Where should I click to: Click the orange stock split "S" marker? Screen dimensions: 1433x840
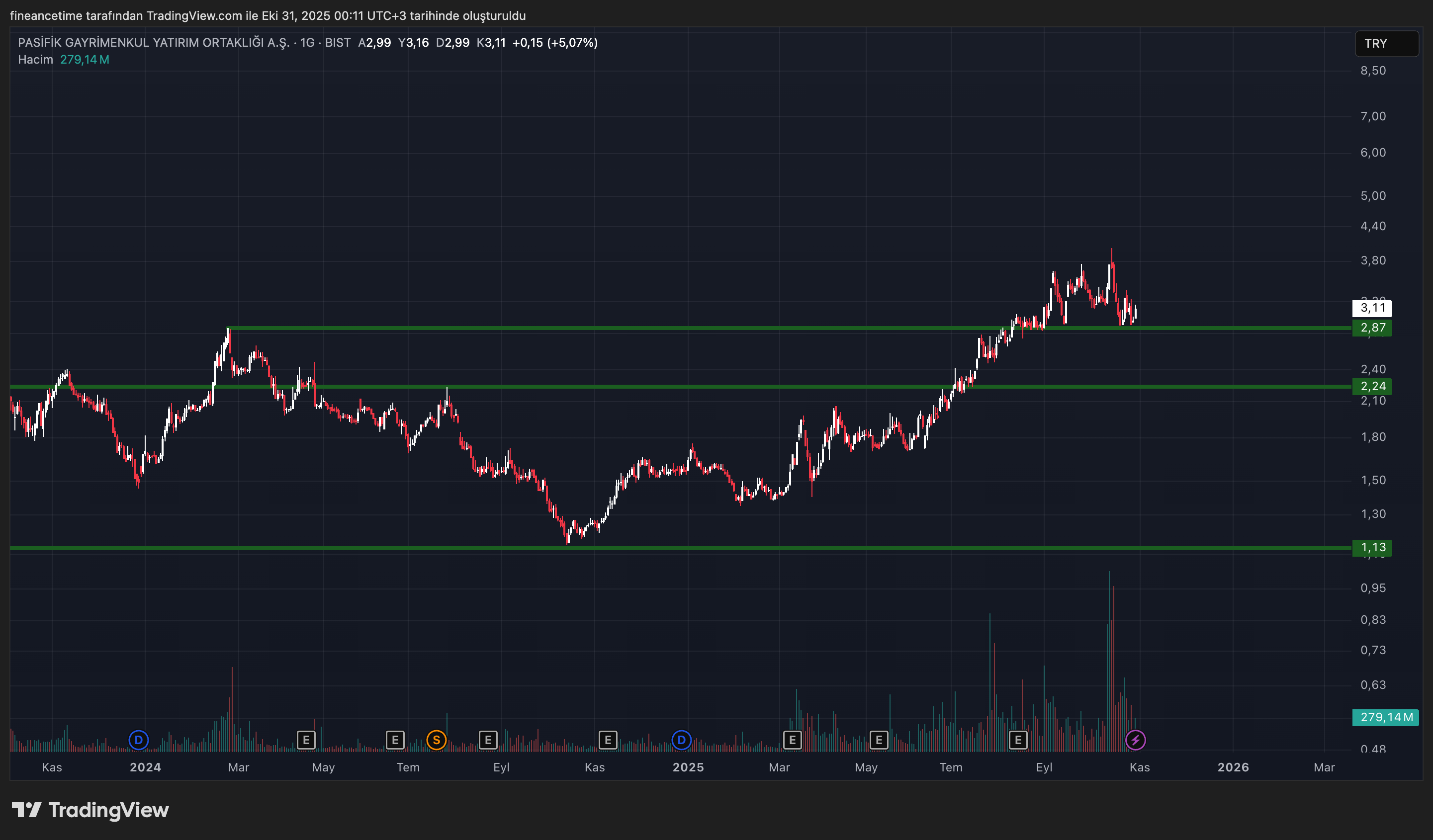pos(436,740)
